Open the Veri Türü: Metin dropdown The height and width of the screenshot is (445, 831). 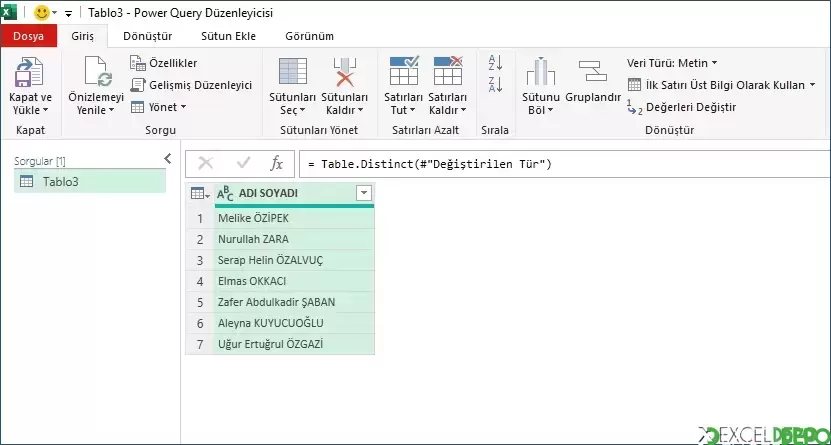(x=672, y=63)
